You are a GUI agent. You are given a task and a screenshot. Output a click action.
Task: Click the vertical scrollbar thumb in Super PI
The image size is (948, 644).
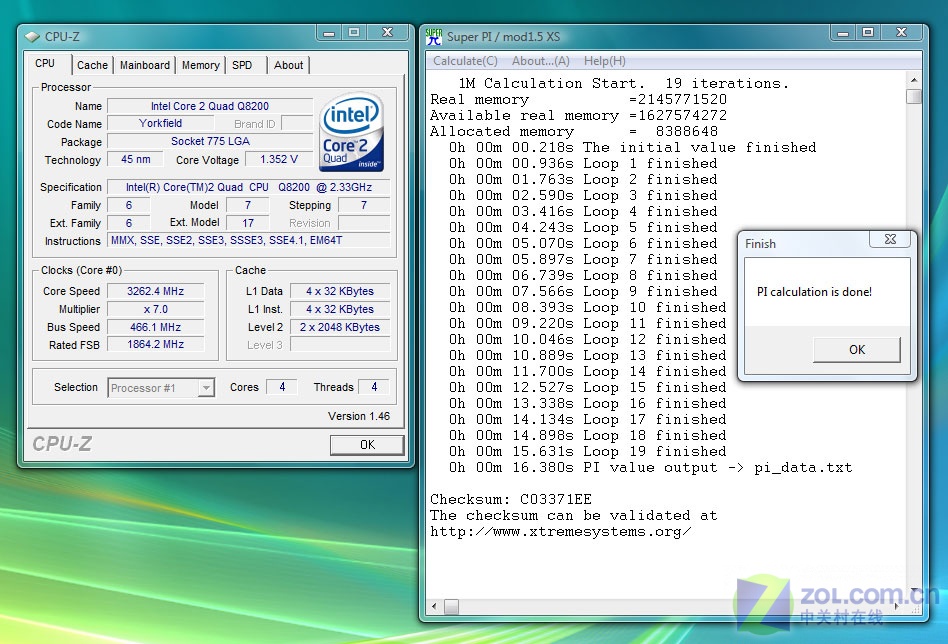tap(914, 97)
